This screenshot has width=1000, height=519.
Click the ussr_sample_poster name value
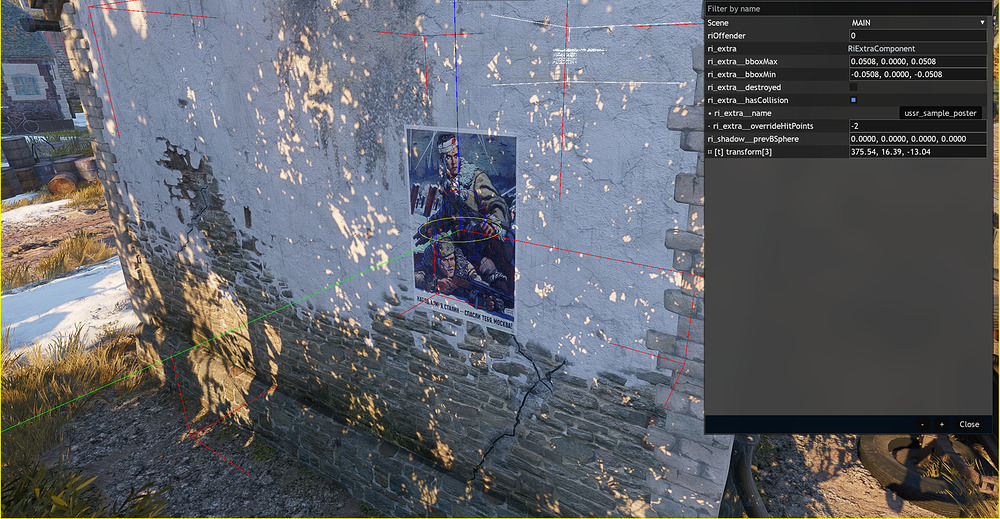tap(940, 113)
